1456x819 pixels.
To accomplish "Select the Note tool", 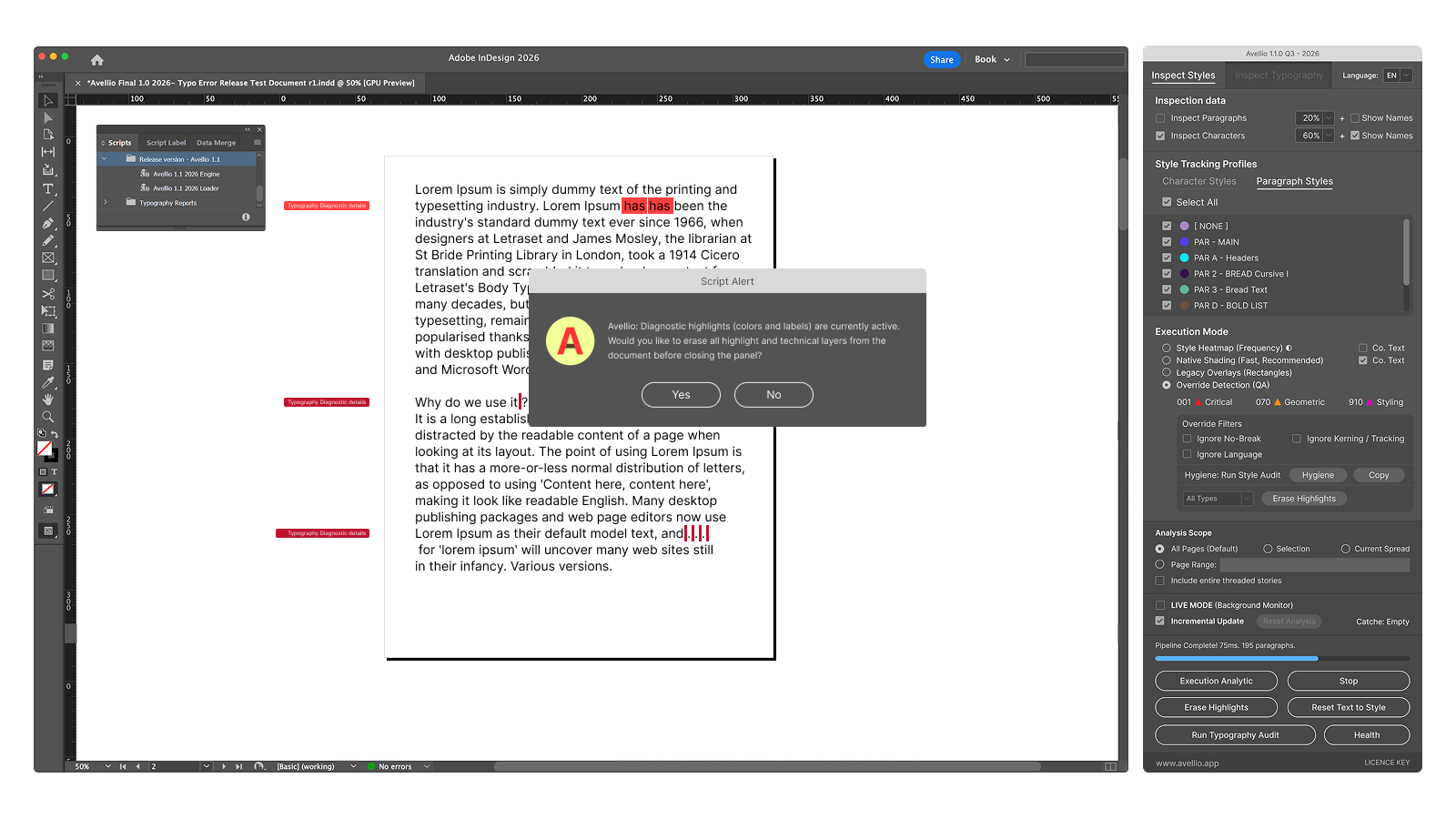I will pos(48,365).
